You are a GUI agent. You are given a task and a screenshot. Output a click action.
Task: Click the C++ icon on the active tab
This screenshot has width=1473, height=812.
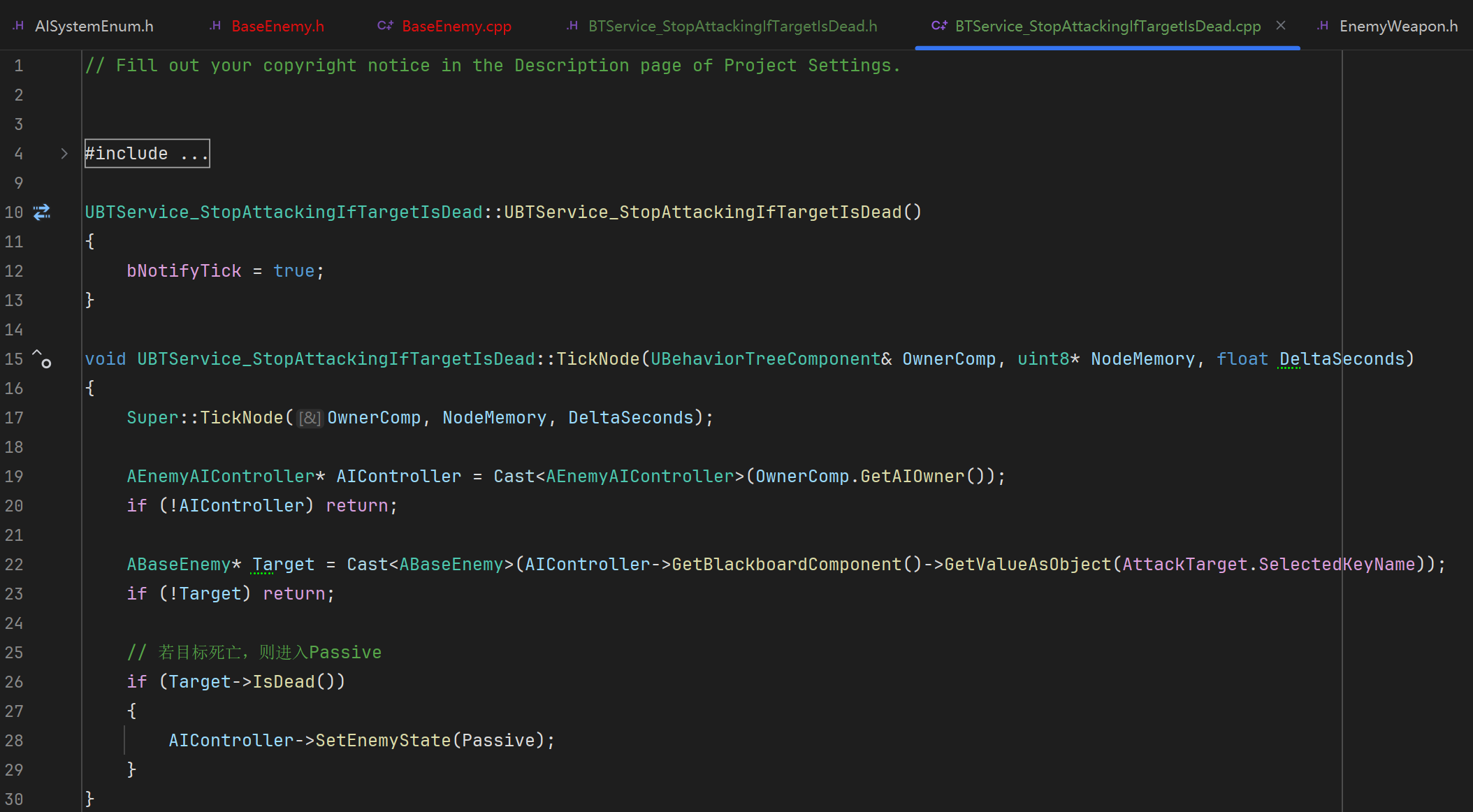(939, 26)
